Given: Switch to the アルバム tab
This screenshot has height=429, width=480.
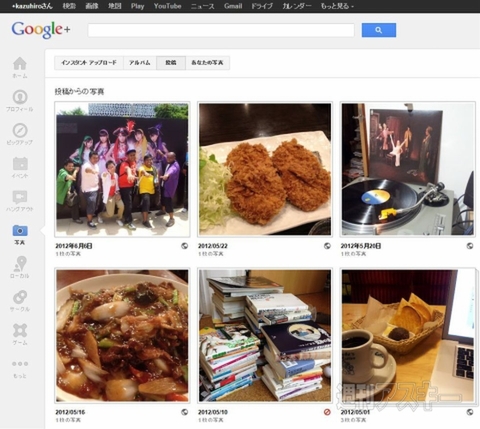Looking at the screenshot, I should coord(140,63).
